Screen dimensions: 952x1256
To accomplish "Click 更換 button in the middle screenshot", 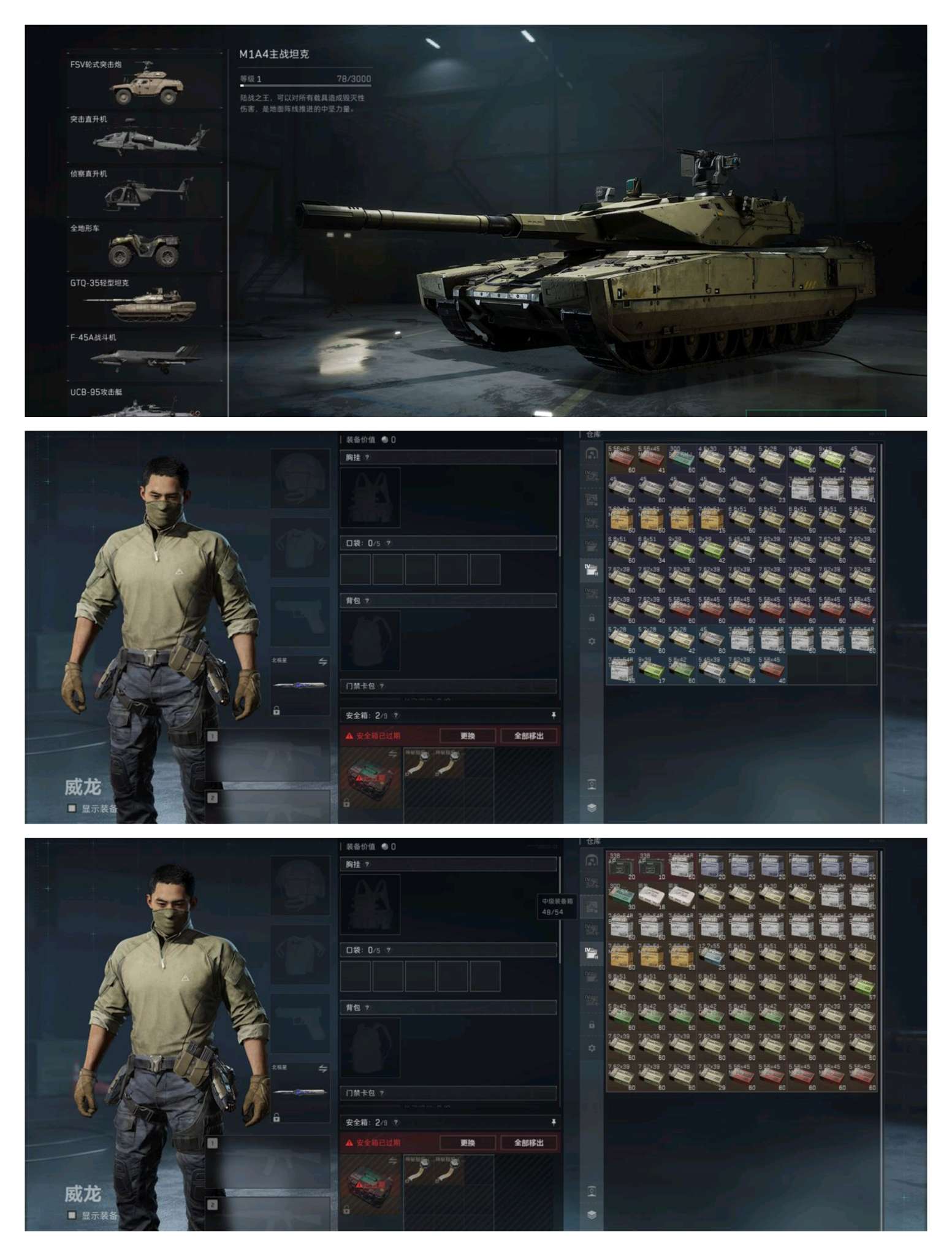I will point(468,735).
